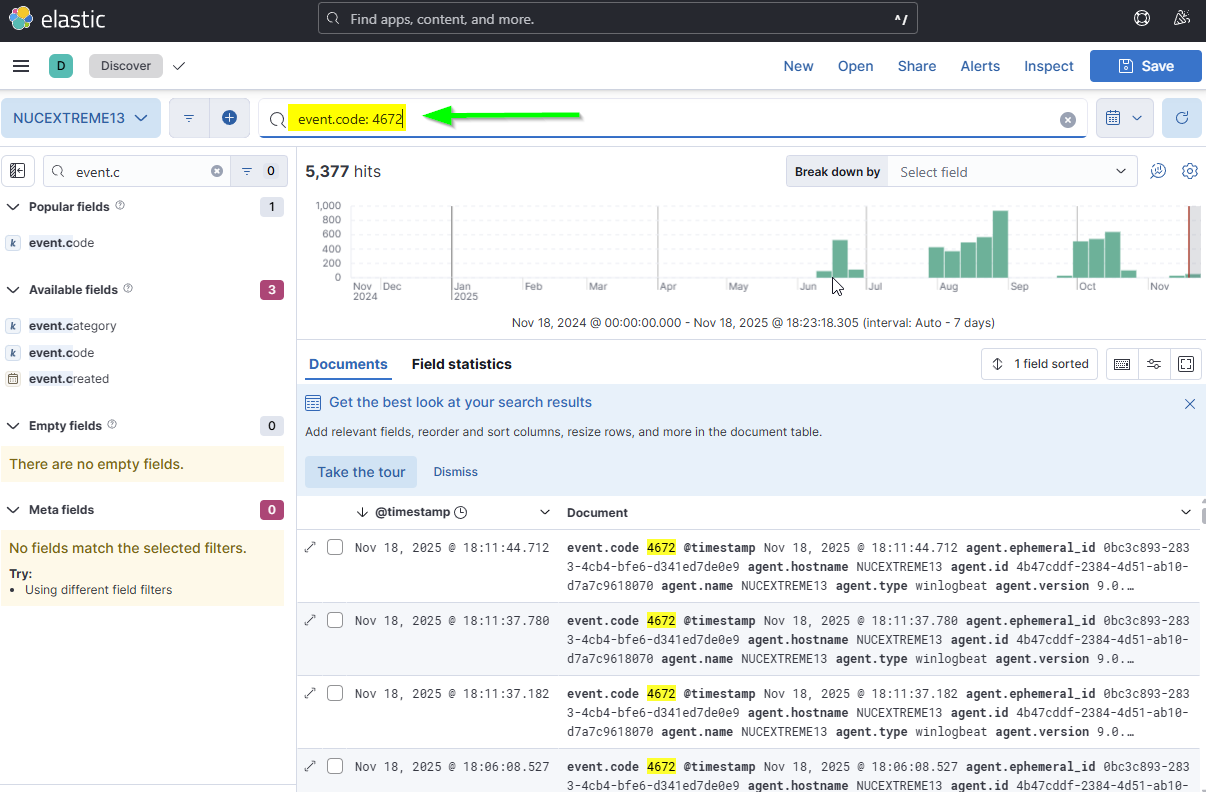Collapse the field list sidebar
This screenshot has width=1206, height=792.
click(x=18, y=171)
